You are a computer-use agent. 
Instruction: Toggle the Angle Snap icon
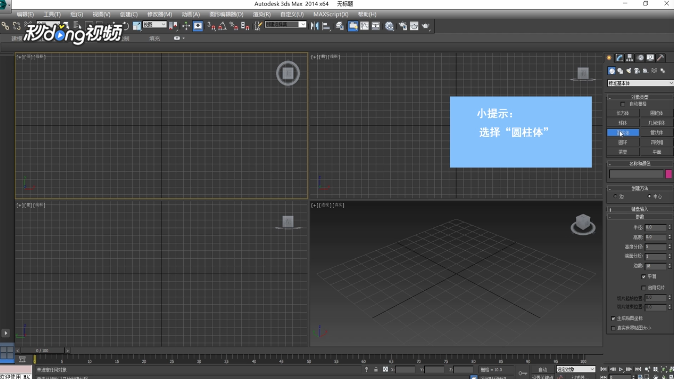point(222,26)
